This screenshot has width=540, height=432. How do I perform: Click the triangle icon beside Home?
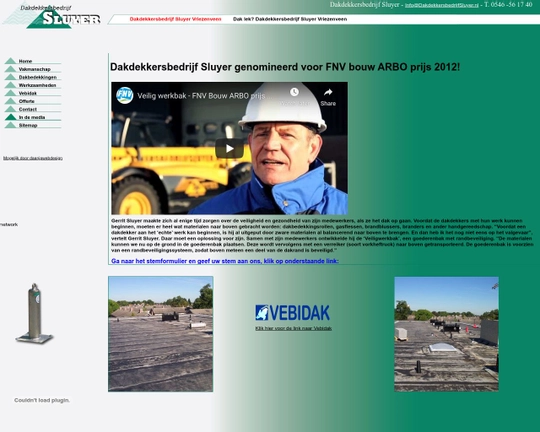[x=10, y=61]
